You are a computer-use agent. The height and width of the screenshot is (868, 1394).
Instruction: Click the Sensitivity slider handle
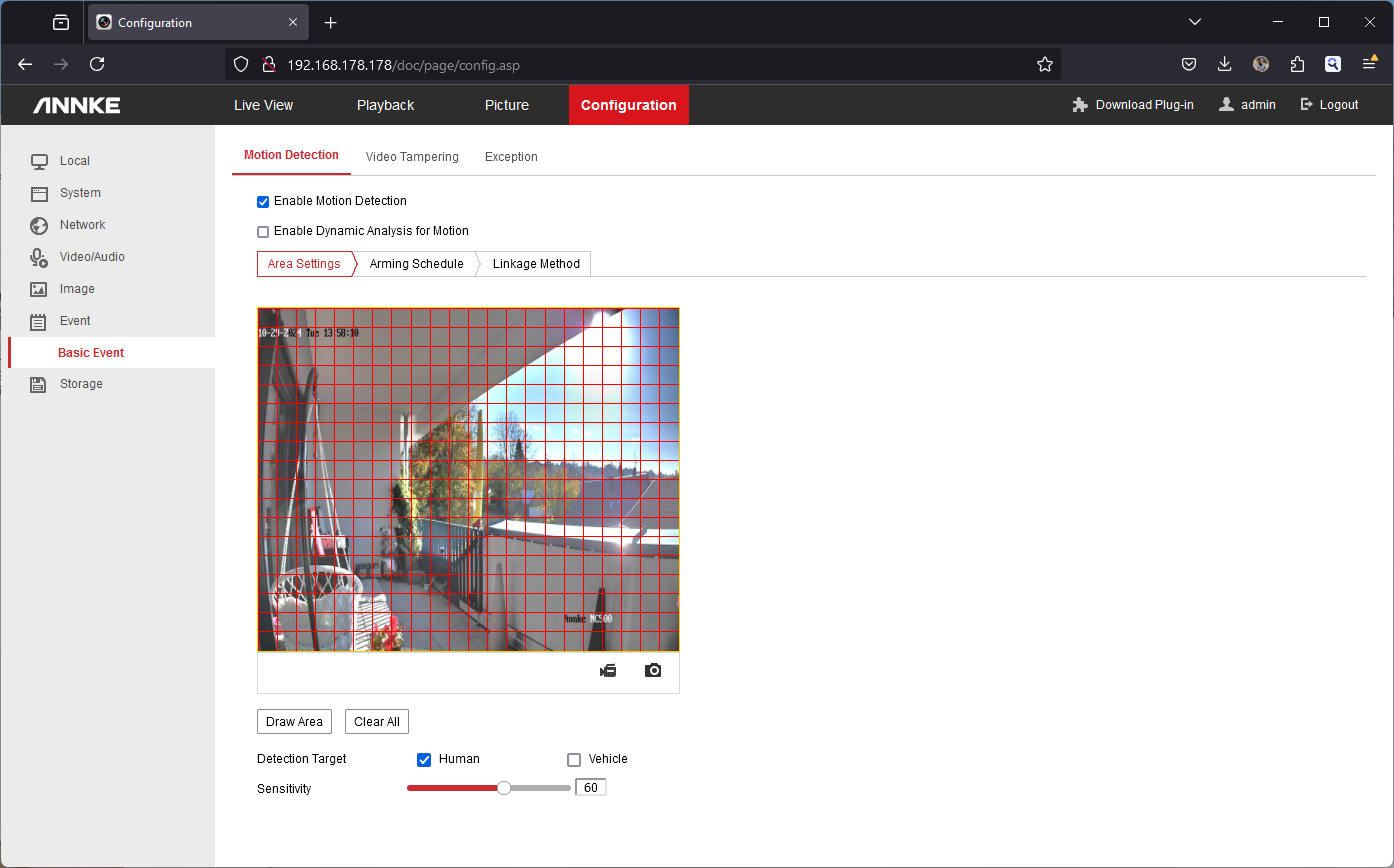(x=504, y=788)
